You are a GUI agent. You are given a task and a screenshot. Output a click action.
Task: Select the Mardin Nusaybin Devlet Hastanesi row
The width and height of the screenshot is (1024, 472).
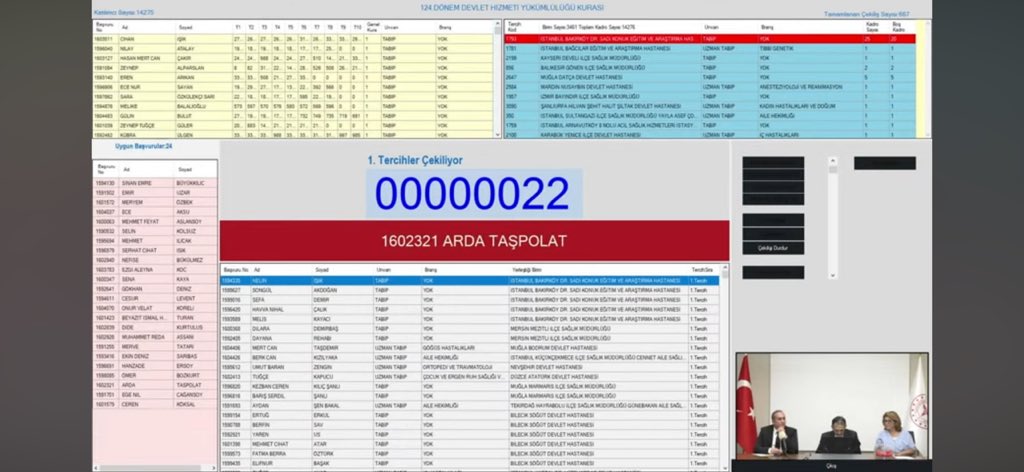709,87
